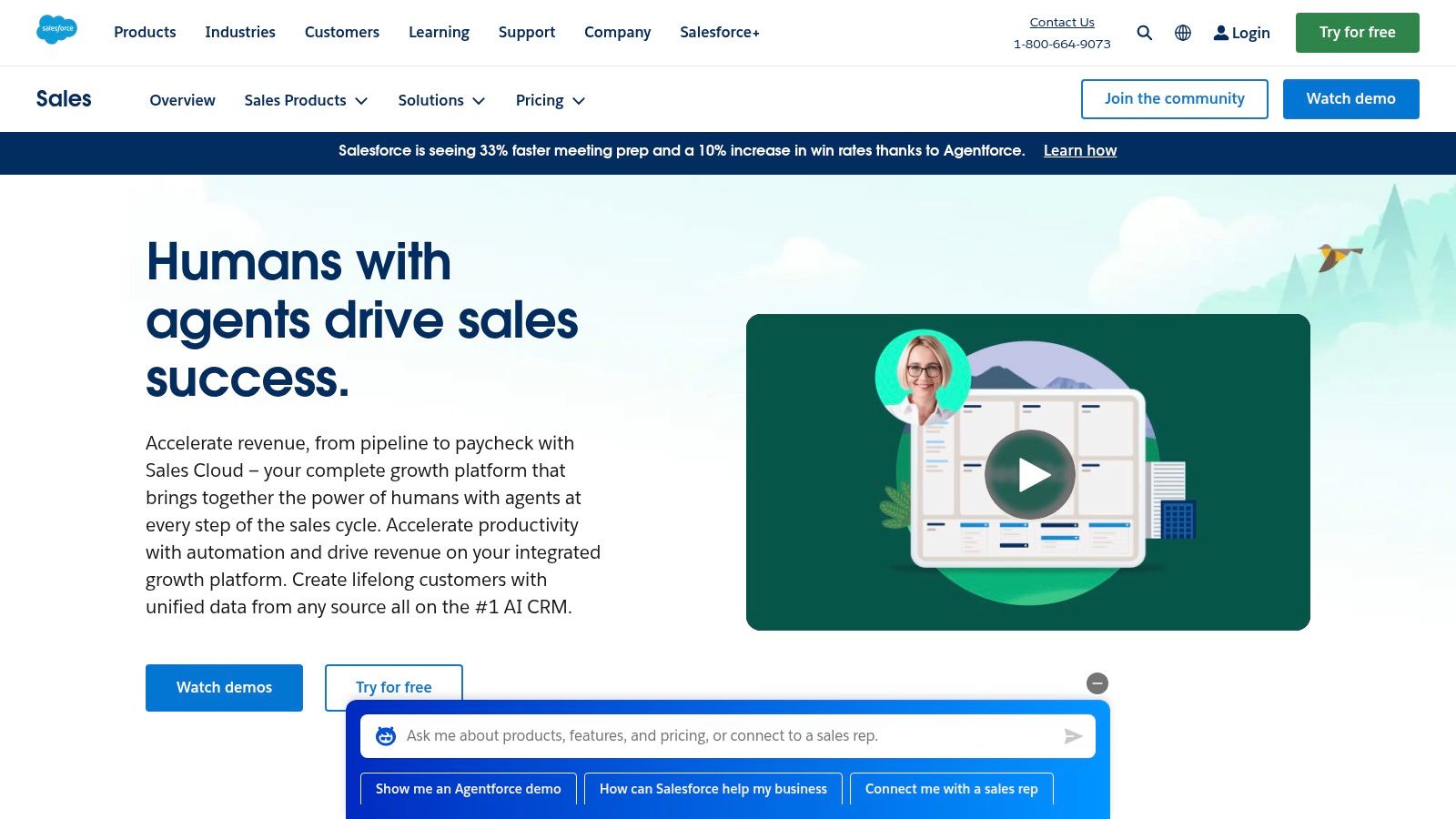Click the Login text link
This screenshot has height=819, width=1456.
click(x=1250, y=33)
